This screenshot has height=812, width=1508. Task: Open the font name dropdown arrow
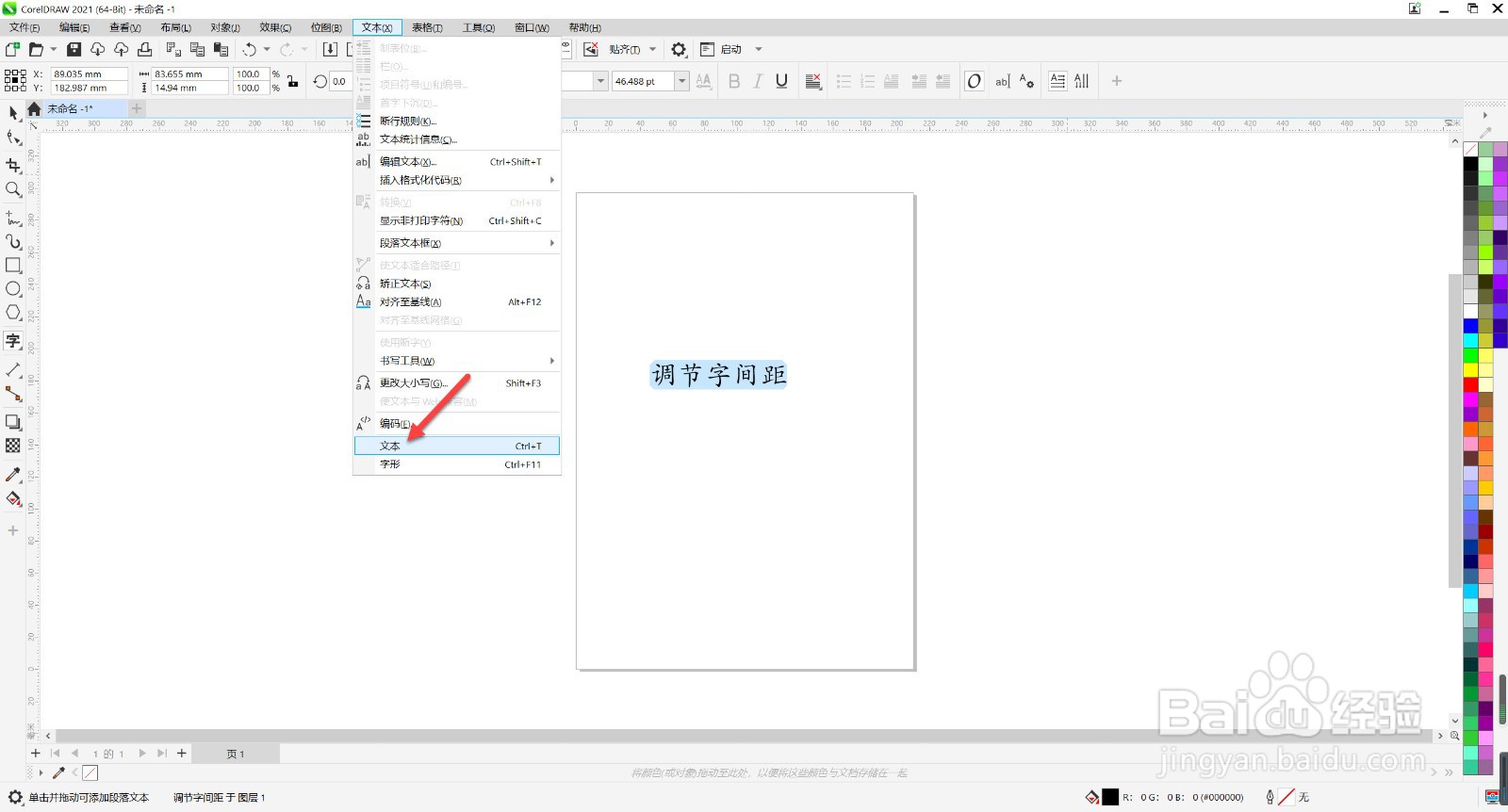pyautogui.click(x=600, y=81)
